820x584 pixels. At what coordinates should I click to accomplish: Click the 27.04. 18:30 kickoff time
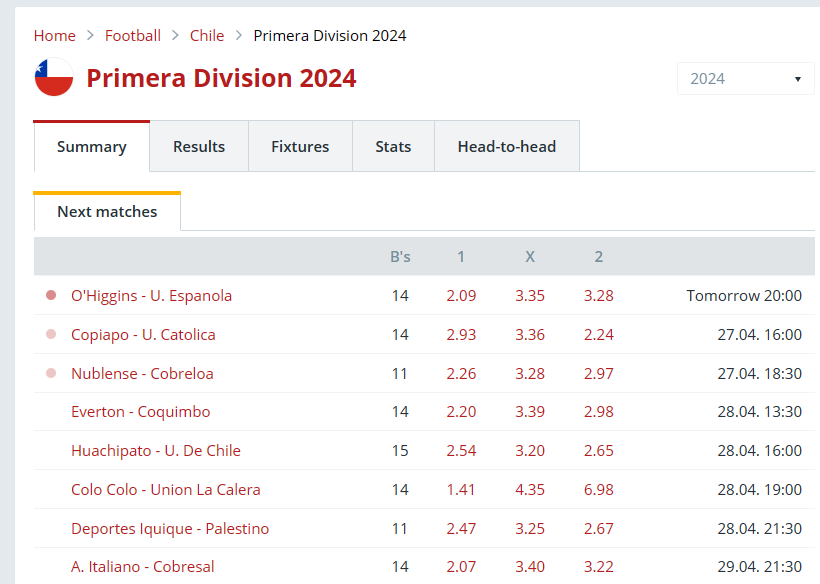click(x=759, y=373)
